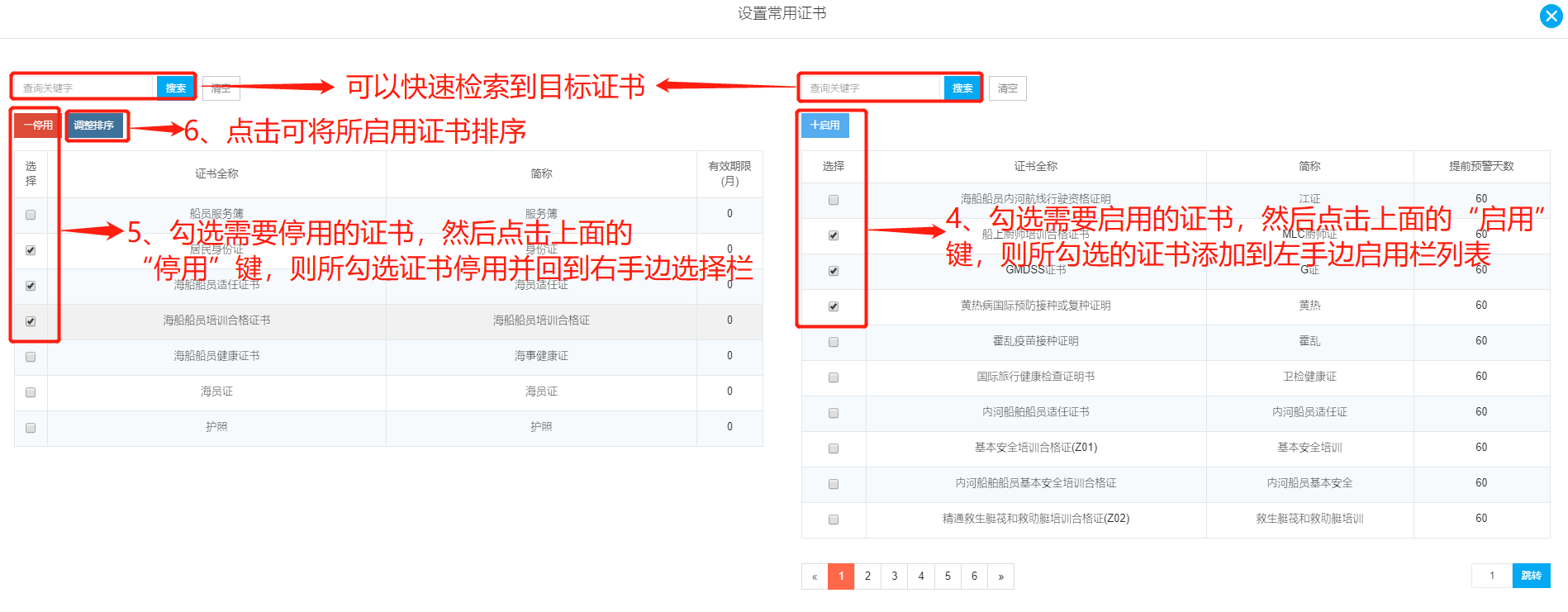Click the 跳转 button
The width and height of the screenshot is (1568, 612).
pos(1531,576)
